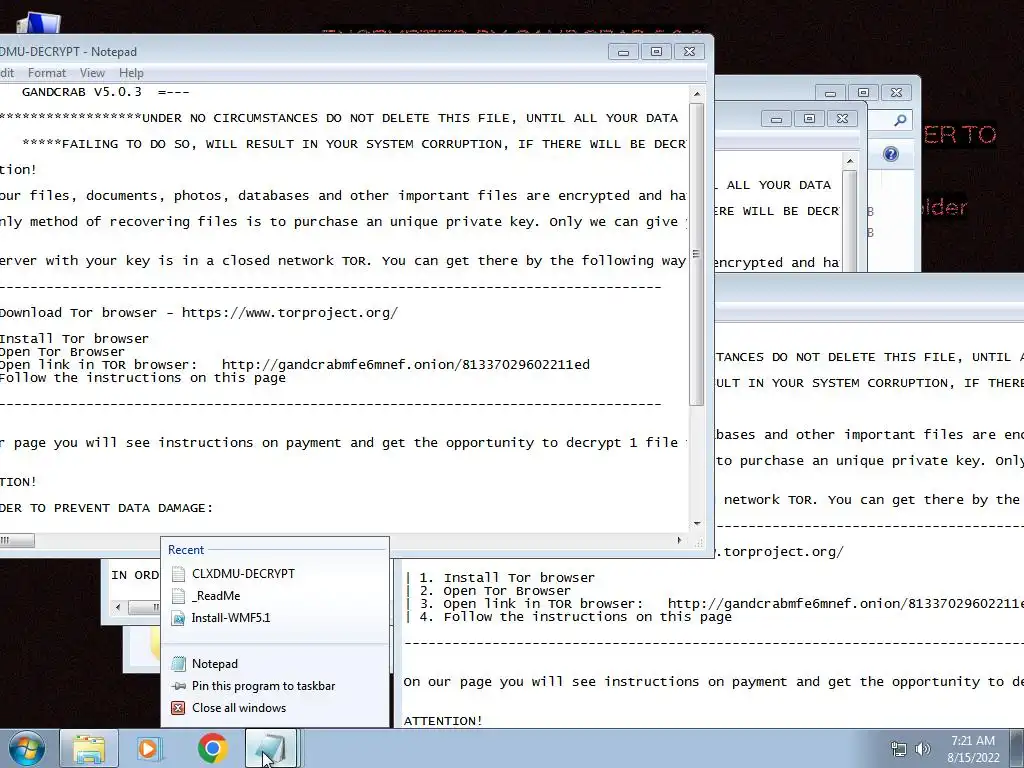This screenshot has width=1024, height=768.
Task: Click the torproject.org URL text in front Notepad
Action: [x=289, y=313]
